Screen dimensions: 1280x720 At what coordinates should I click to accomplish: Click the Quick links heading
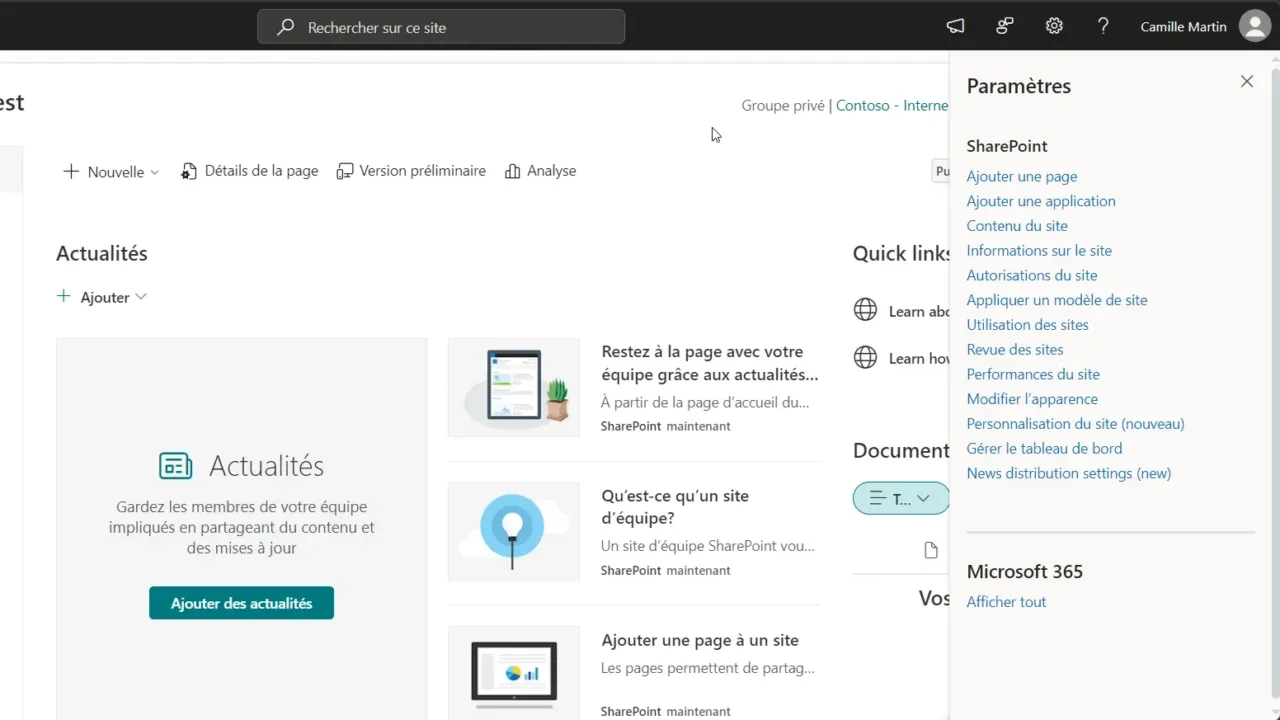pyautogui.click(x=901, y=253)
